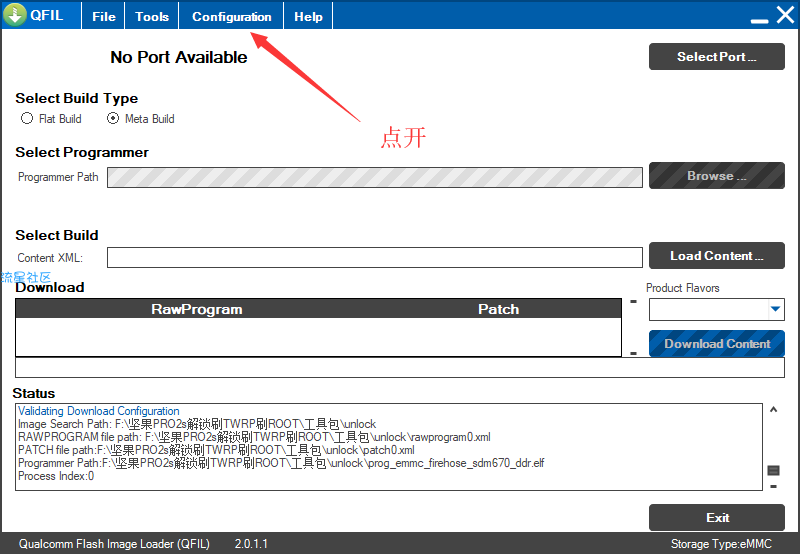Image resolution: width=800 pixels, height=554 pixels.
Task: Open the Product Flavors dropdown arrow
Action: tap(776, 309)
